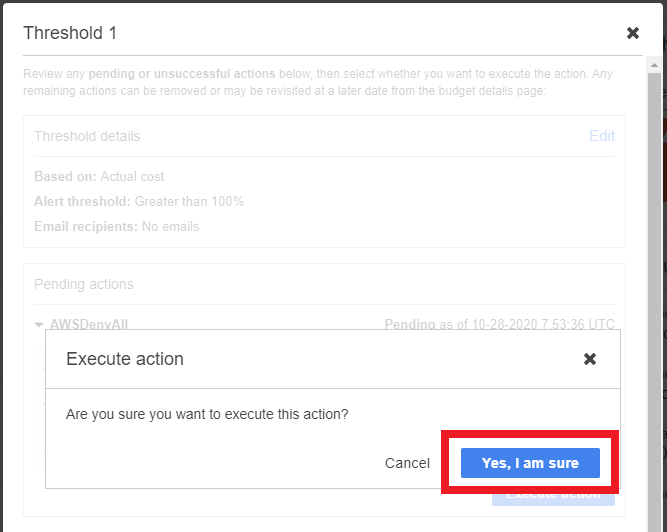The height and width of the screenshot is (532, 667).
Task: Click the Threshold details section heading
Action: [x=87, y=136]
